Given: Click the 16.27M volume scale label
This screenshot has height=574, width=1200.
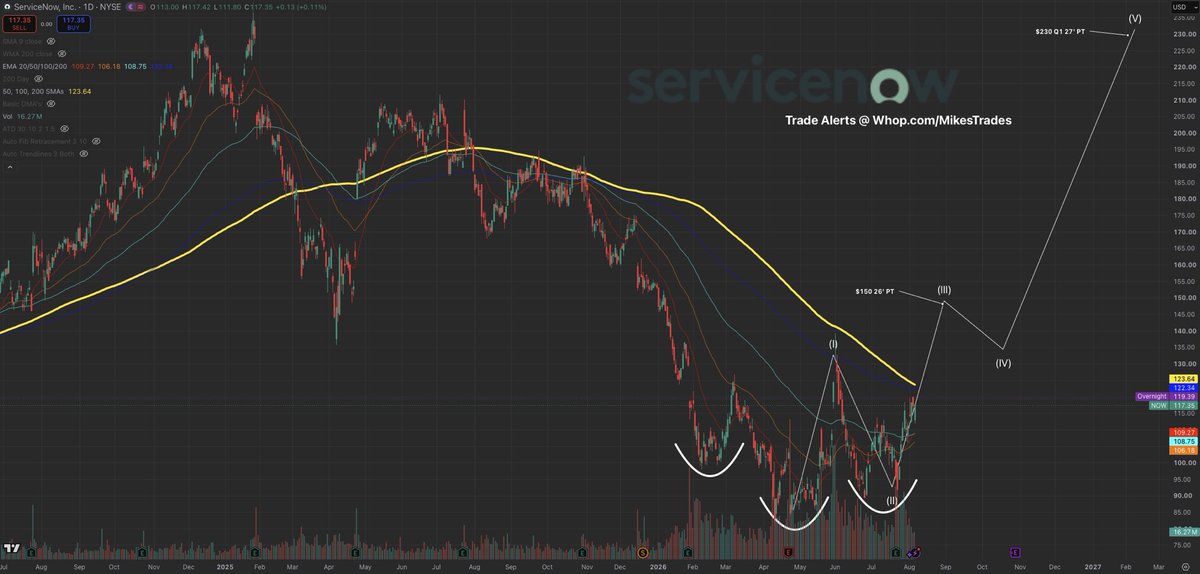Looking at the screenshot, I should coord(1184,531).
